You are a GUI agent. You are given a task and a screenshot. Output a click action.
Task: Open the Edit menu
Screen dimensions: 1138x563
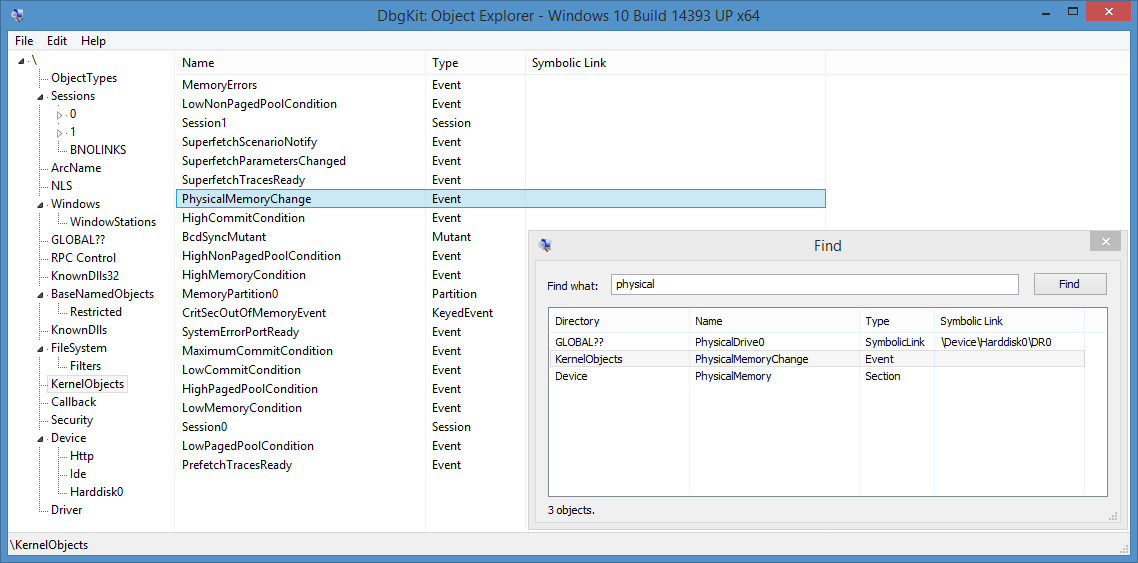click(x=57, y=41)
